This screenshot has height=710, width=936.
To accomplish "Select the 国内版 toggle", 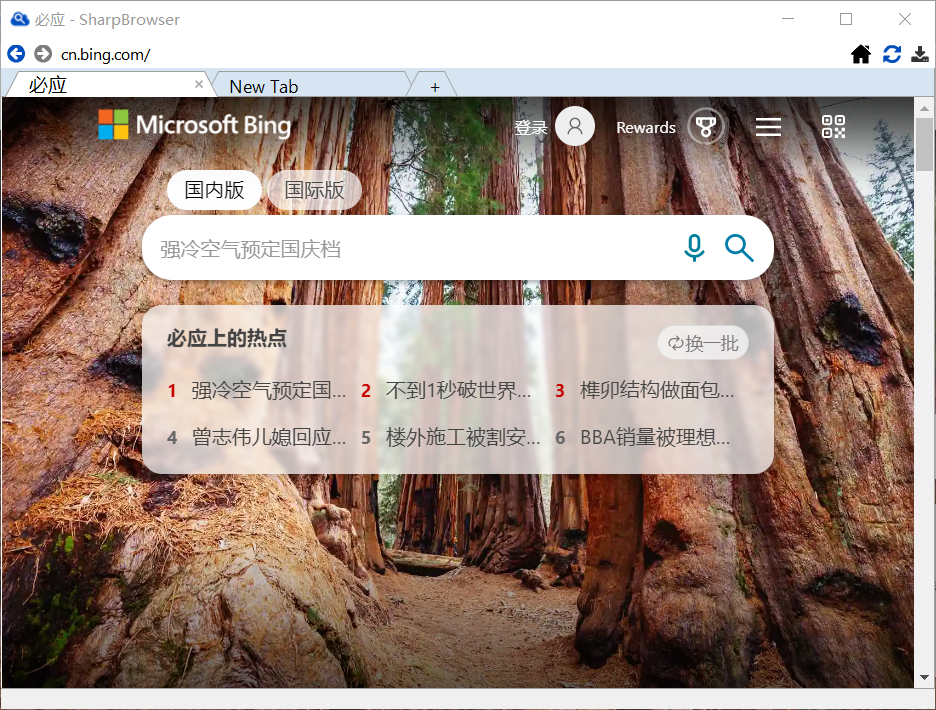I will click(214, 190).
